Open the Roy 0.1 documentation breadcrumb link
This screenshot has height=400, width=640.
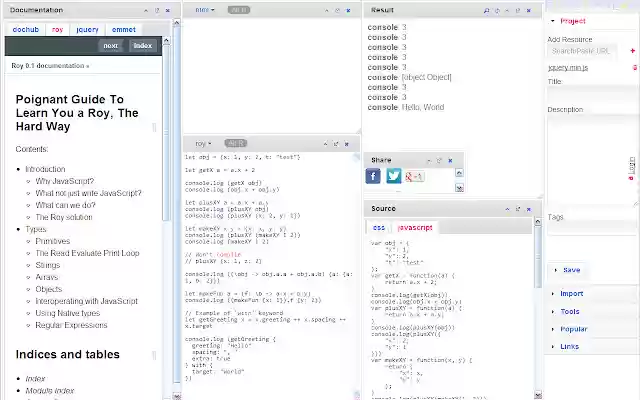click(48, 66)
